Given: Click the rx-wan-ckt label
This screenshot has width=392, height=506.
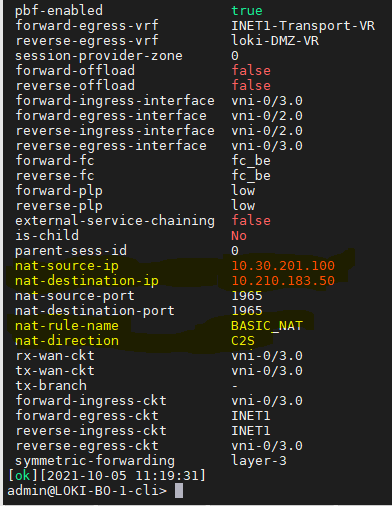Looking at the screenshot, I should pyautogui.click(x=55, y=356).
